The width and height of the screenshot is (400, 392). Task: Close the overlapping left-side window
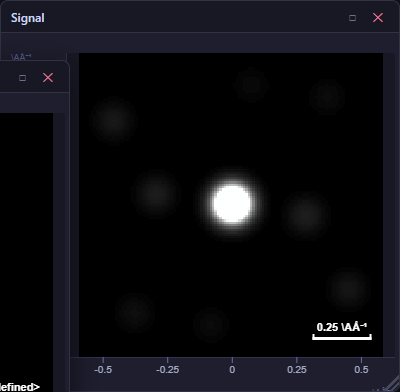(x=48, y=78)
